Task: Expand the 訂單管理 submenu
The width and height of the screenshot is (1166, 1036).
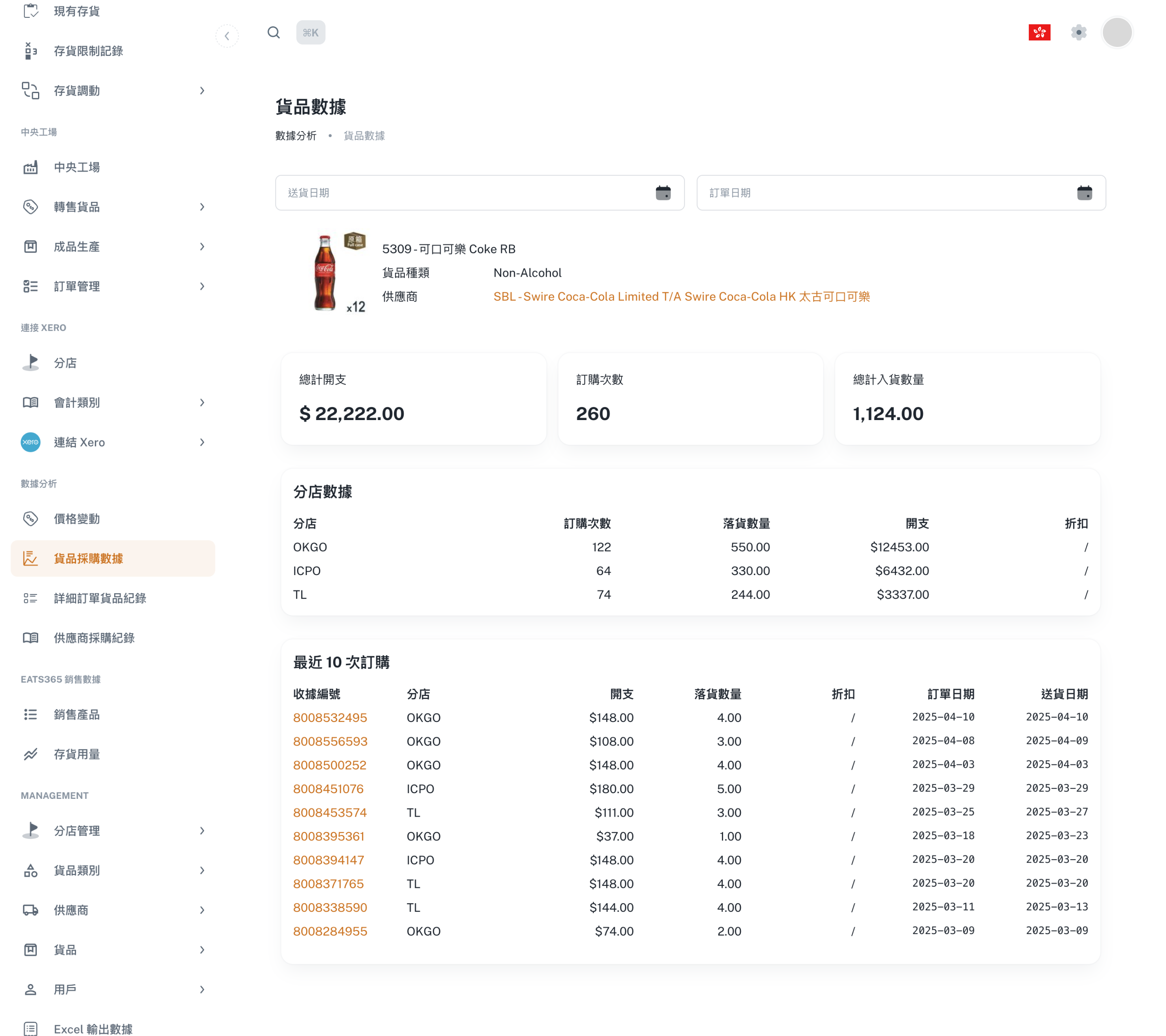Action: coord(202,286)
